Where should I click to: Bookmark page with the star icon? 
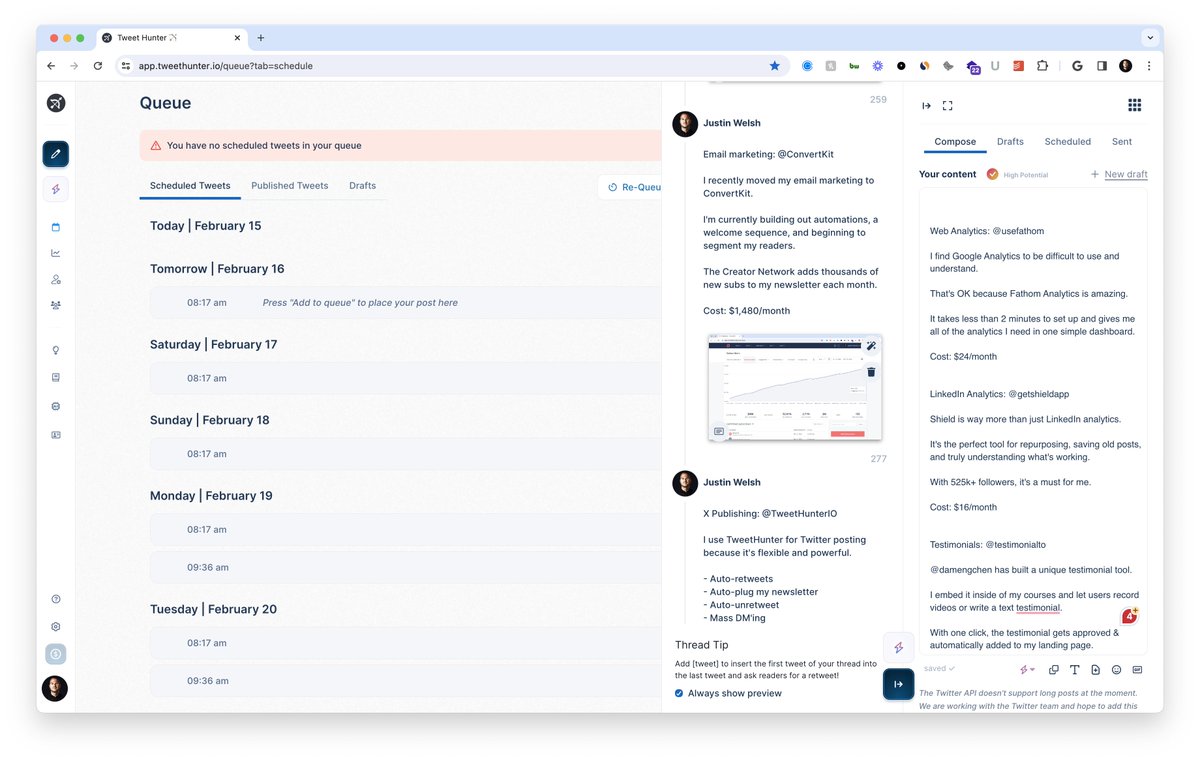774,66
